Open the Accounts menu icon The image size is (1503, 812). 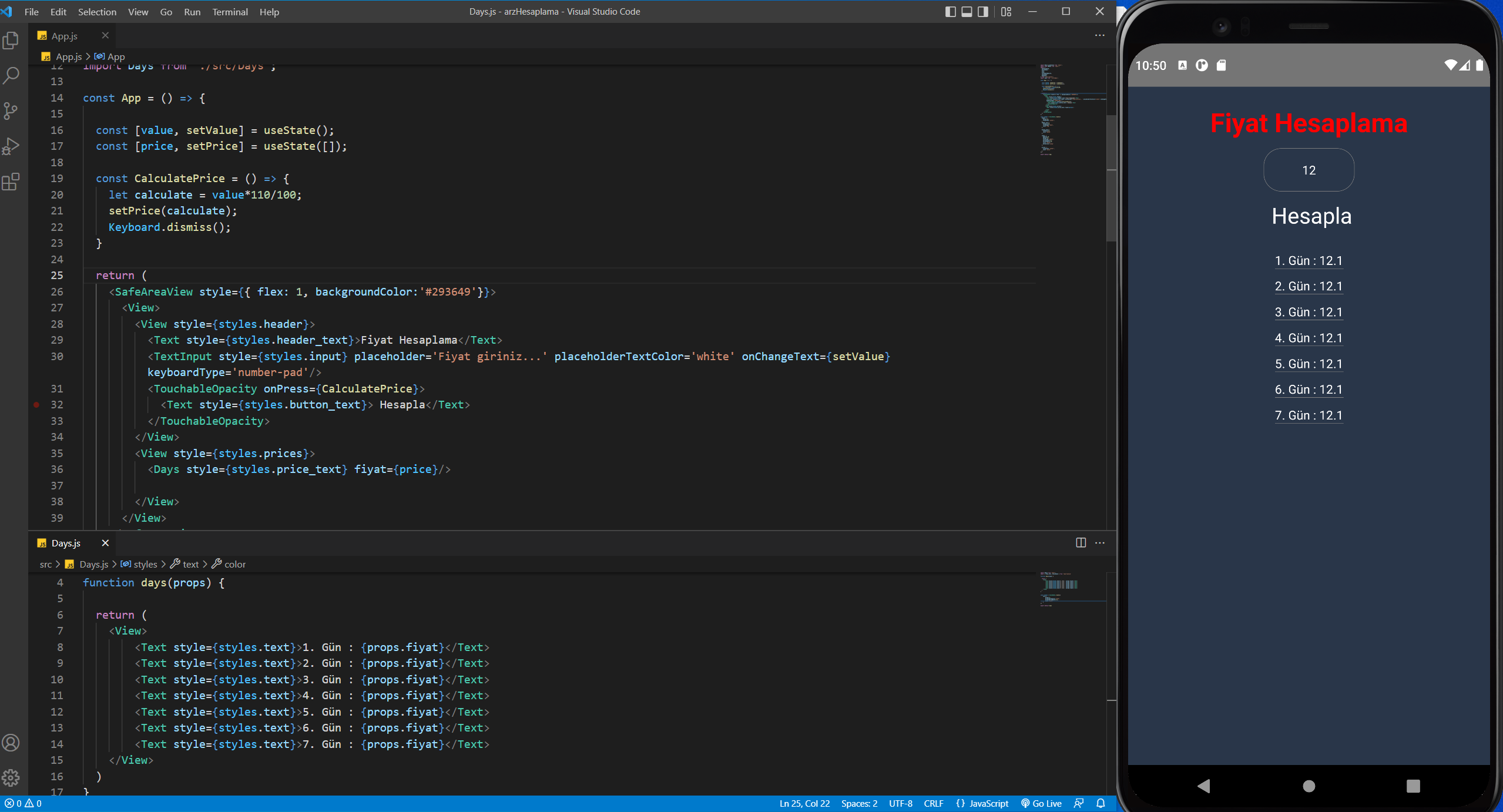tap(11, 743)
